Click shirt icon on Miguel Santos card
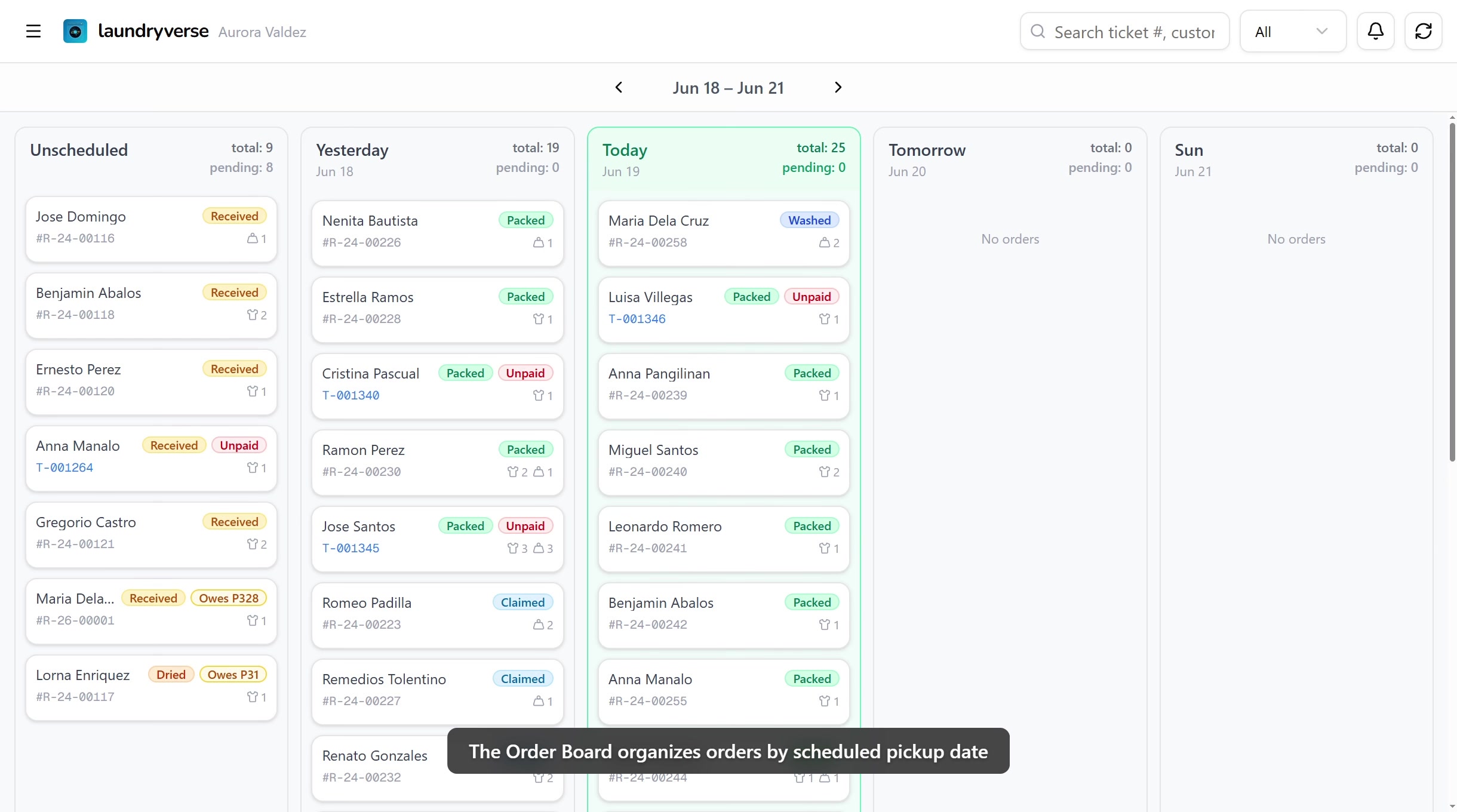The width and height of the screenshot is (1457, 812). (x=825, y=472)
